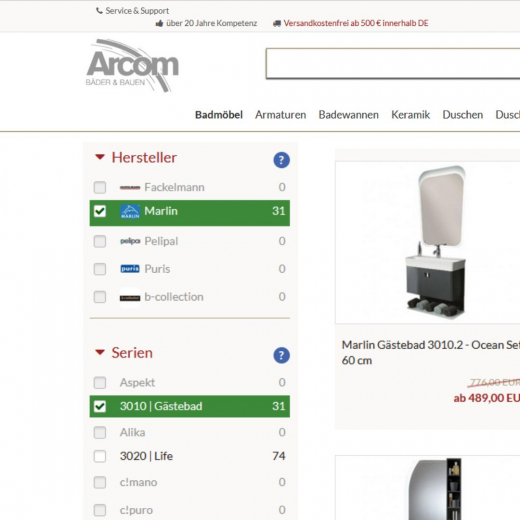Click the truck icon before Versandkostenfrei
The height and width of the screenshot is (520, 520).
[x=277, y=23]
